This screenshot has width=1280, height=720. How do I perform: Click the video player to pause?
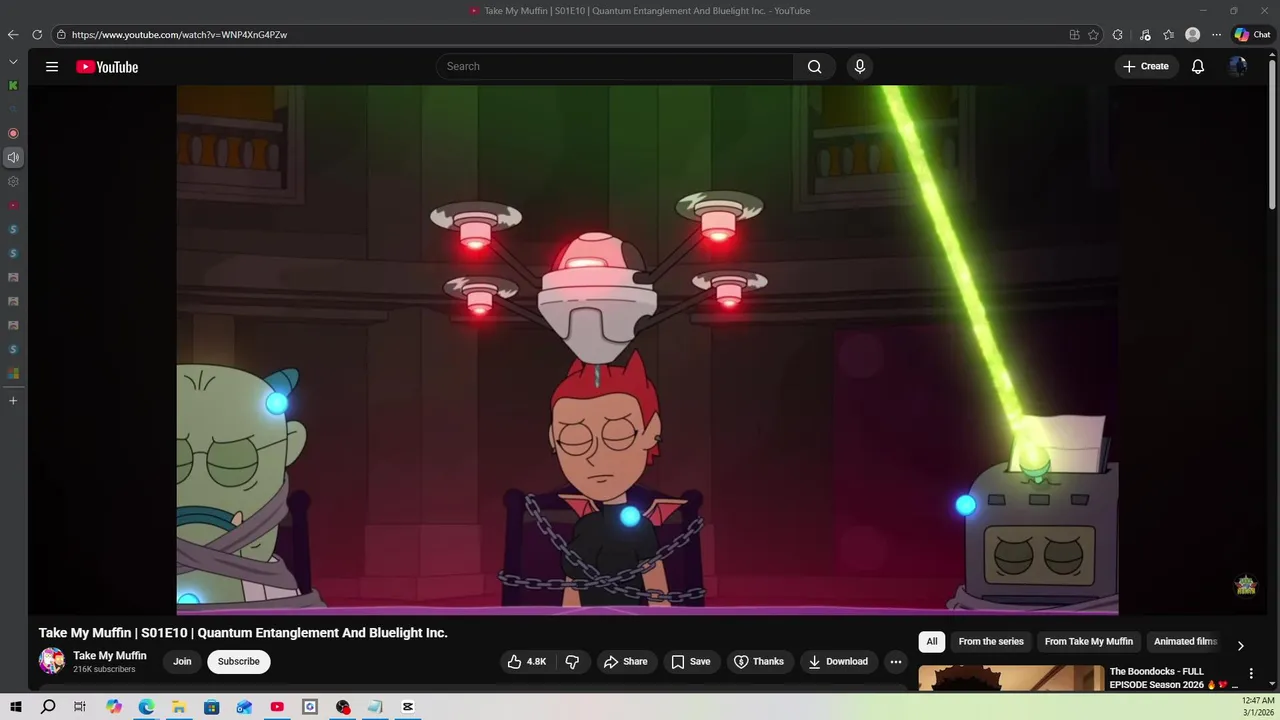point(647,350)
